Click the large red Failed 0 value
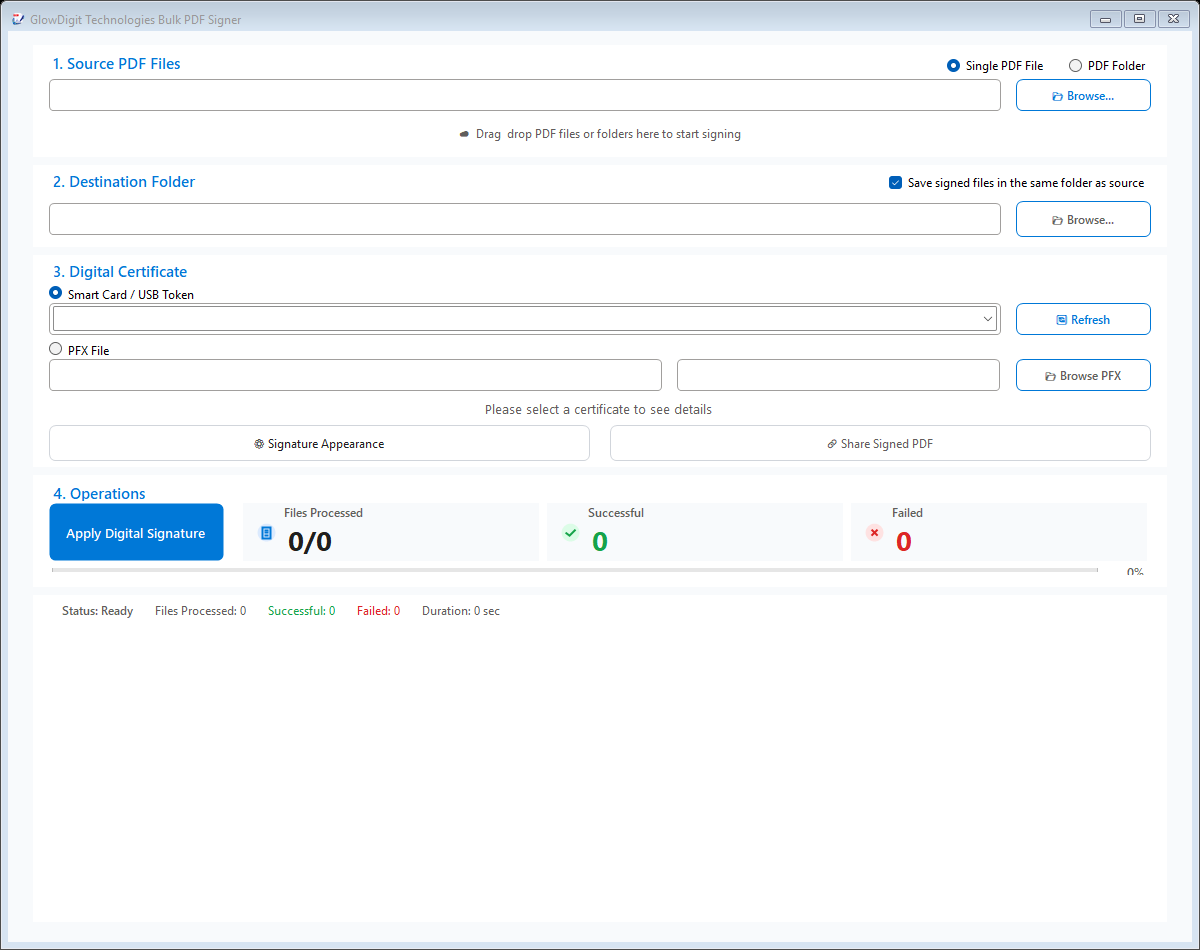Image resolution: width=1200 pixels, height=950 pixels. (x=903, y=542)
